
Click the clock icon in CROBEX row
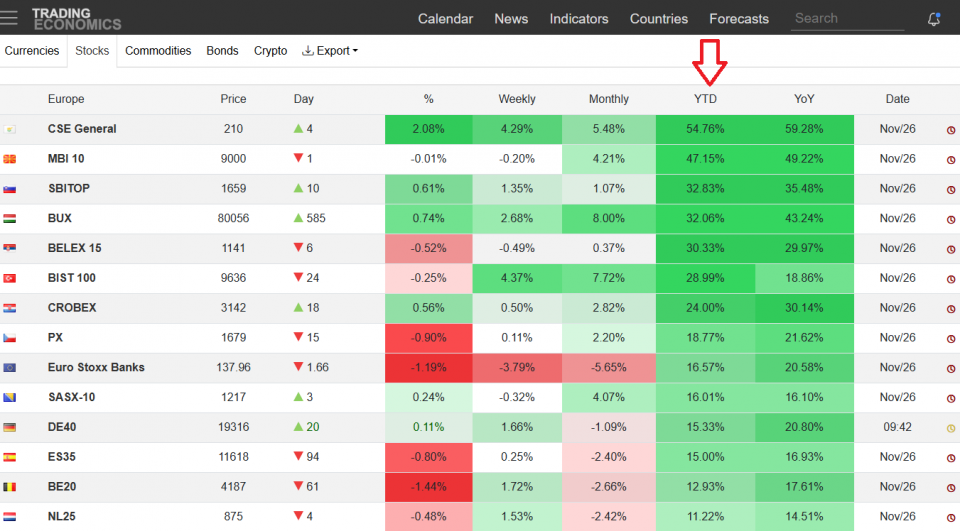(x=951, y=309)
